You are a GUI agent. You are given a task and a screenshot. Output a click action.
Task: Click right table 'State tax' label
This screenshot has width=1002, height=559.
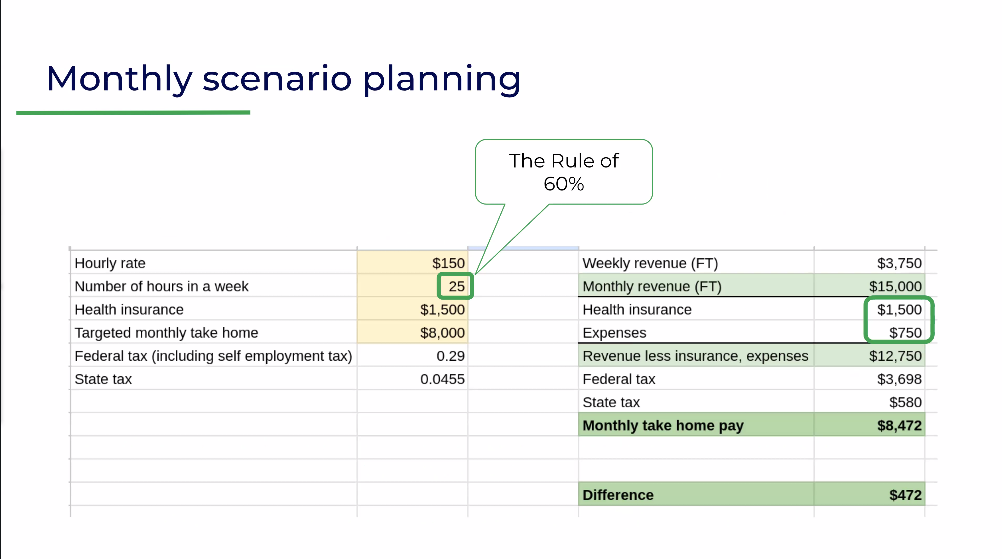611,402
